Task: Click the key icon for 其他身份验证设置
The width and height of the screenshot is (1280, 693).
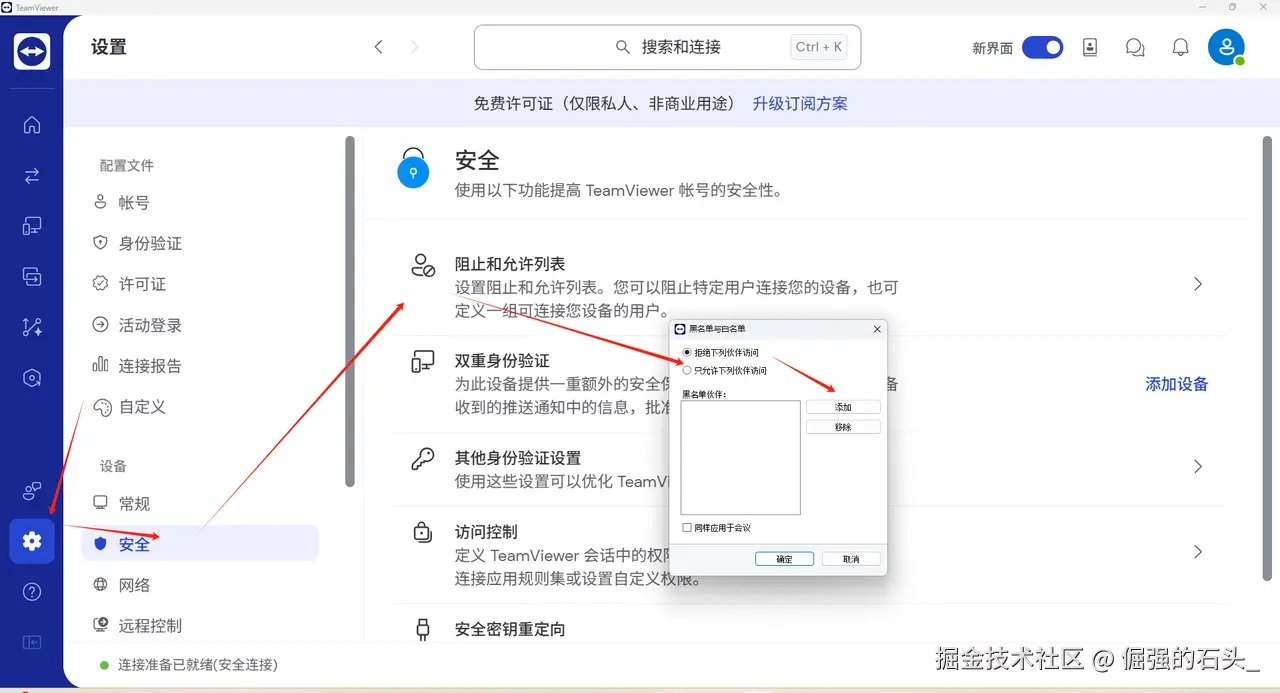Action: point(423,459)
